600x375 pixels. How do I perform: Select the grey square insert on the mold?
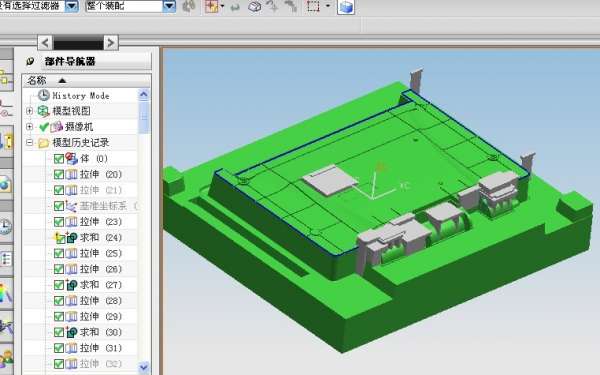pyautogui.click(x=330, y=180)
